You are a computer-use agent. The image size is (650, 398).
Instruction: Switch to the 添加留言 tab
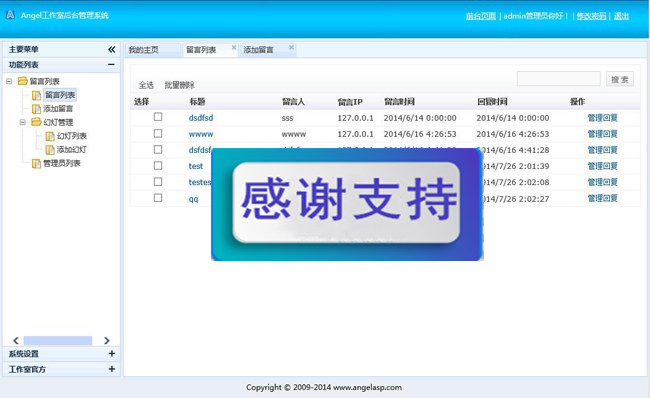coord(258,50)
